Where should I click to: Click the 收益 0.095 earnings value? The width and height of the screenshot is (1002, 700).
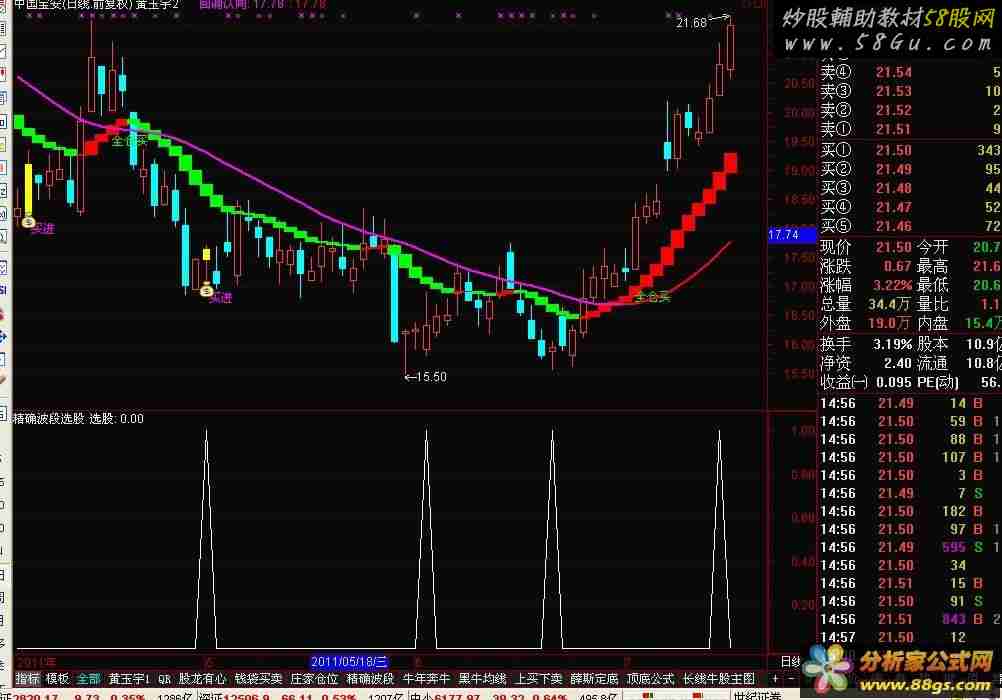(x=893, y=382)
